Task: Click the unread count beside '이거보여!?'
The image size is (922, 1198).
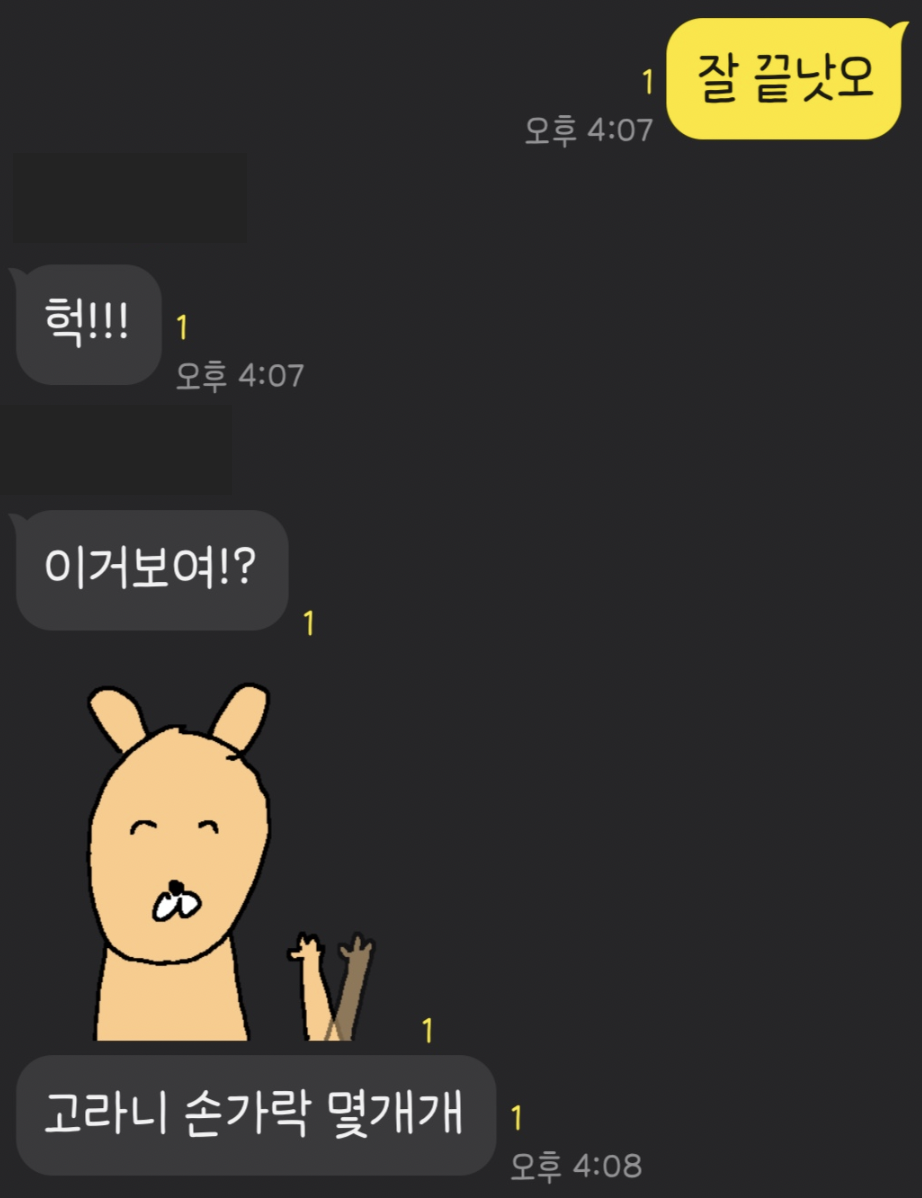Action: click(x=309, y=623)
